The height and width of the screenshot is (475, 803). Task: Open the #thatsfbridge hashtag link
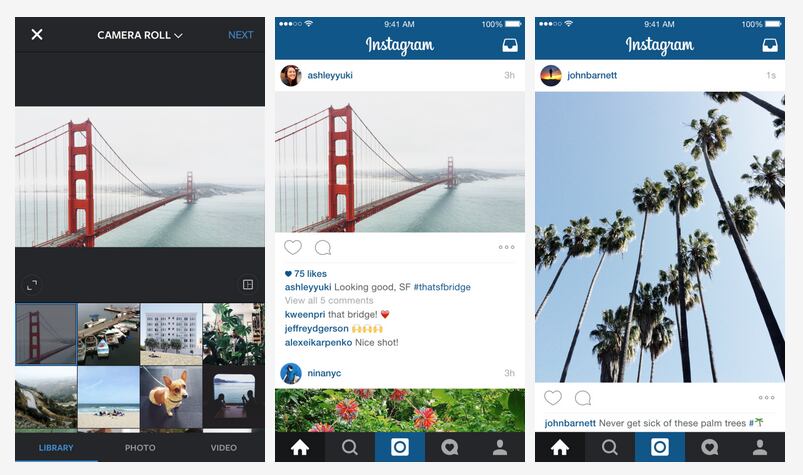click(442, 287)
